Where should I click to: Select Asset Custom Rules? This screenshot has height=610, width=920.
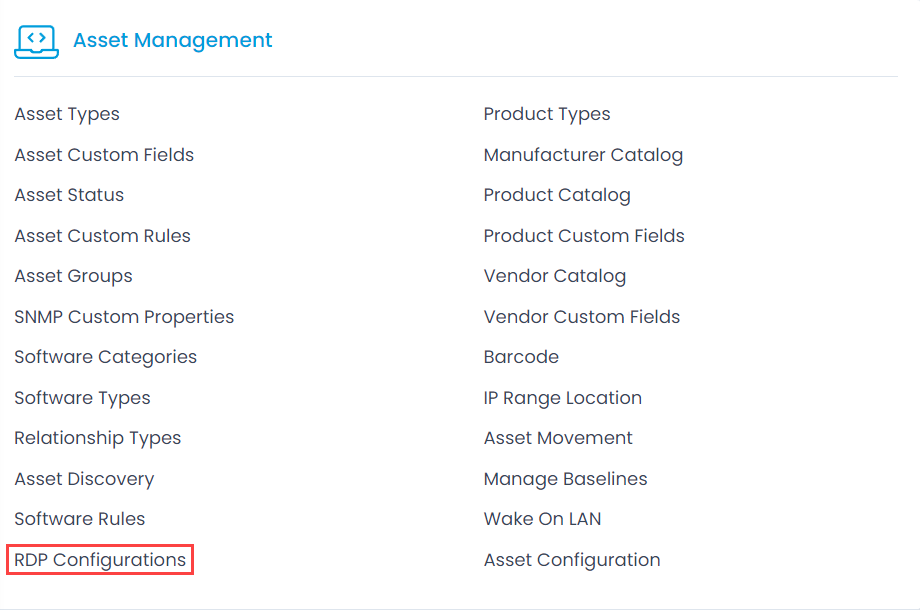tap(103, 236)
